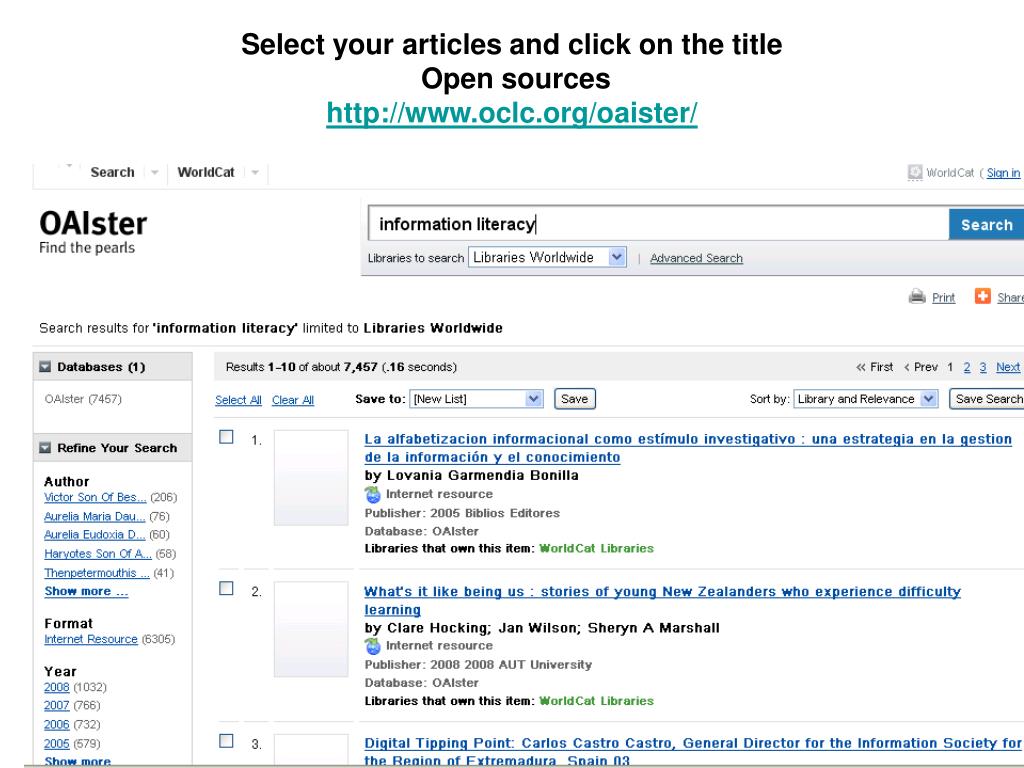This screenshot has width=1024, height=768.
Task: Click the Sign in link
Action: point(1003,172)
